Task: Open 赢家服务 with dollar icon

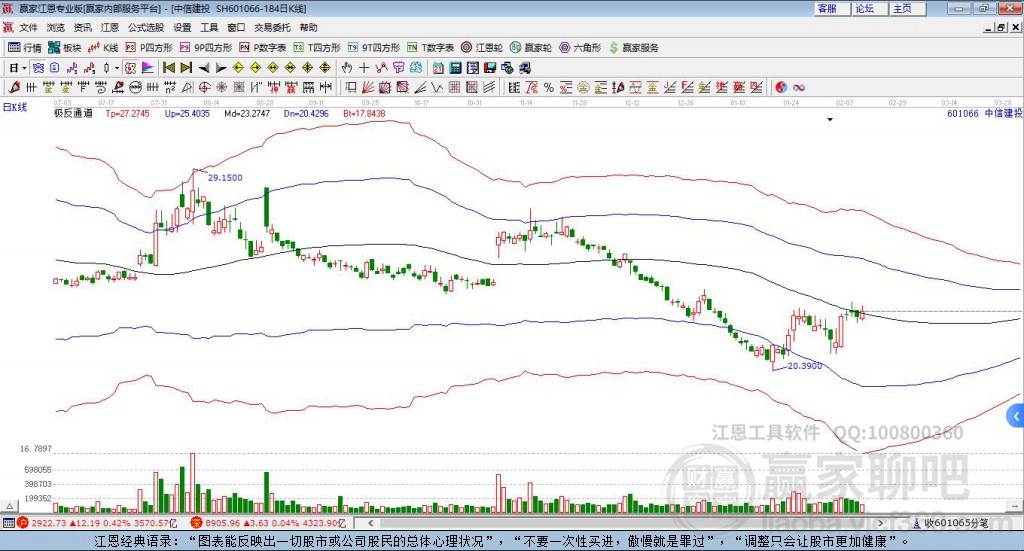Action: (633, 48)
